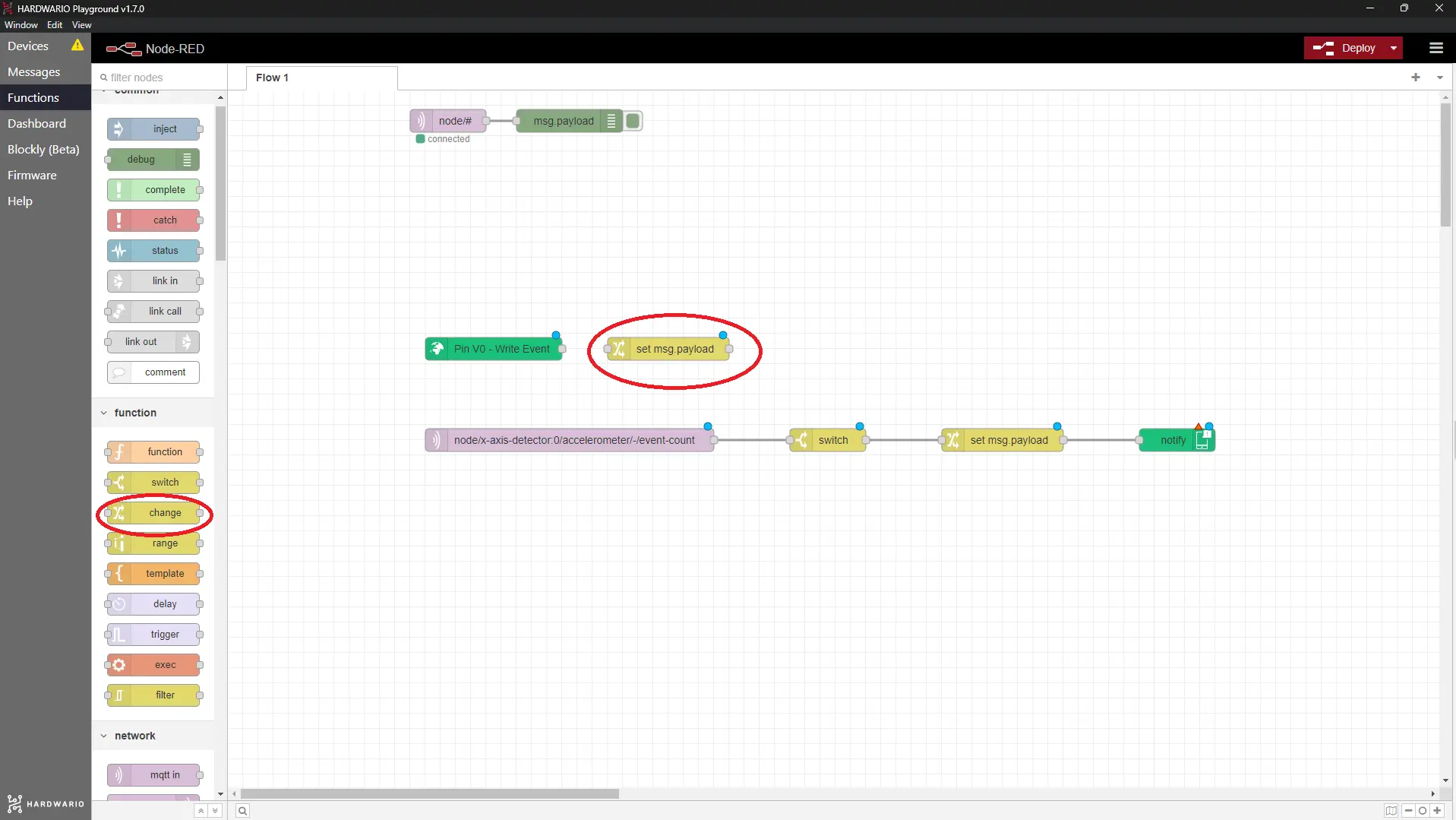Select the link call palette node

pyautogui.click(x=153, y=312)
